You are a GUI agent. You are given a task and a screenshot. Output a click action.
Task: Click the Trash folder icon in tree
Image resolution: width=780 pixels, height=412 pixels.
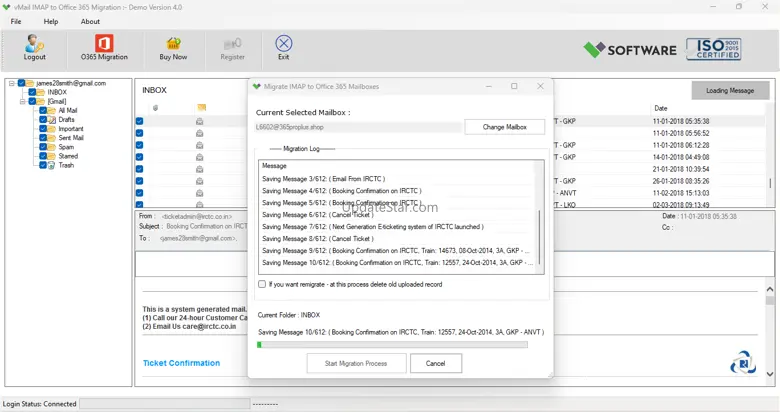[51, 165]
